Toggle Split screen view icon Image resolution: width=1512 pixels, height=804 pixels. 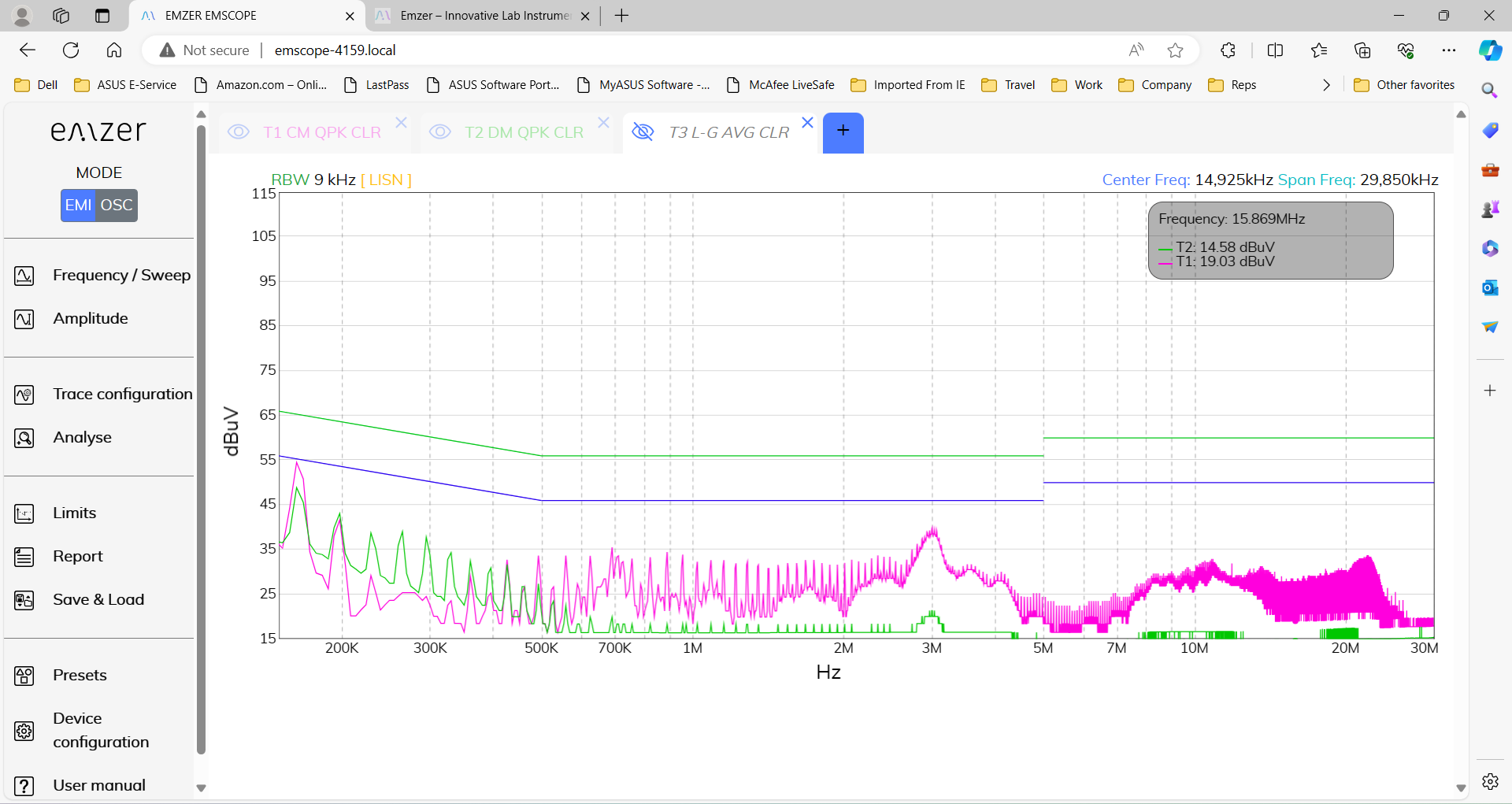click(x=1276, y=50)
